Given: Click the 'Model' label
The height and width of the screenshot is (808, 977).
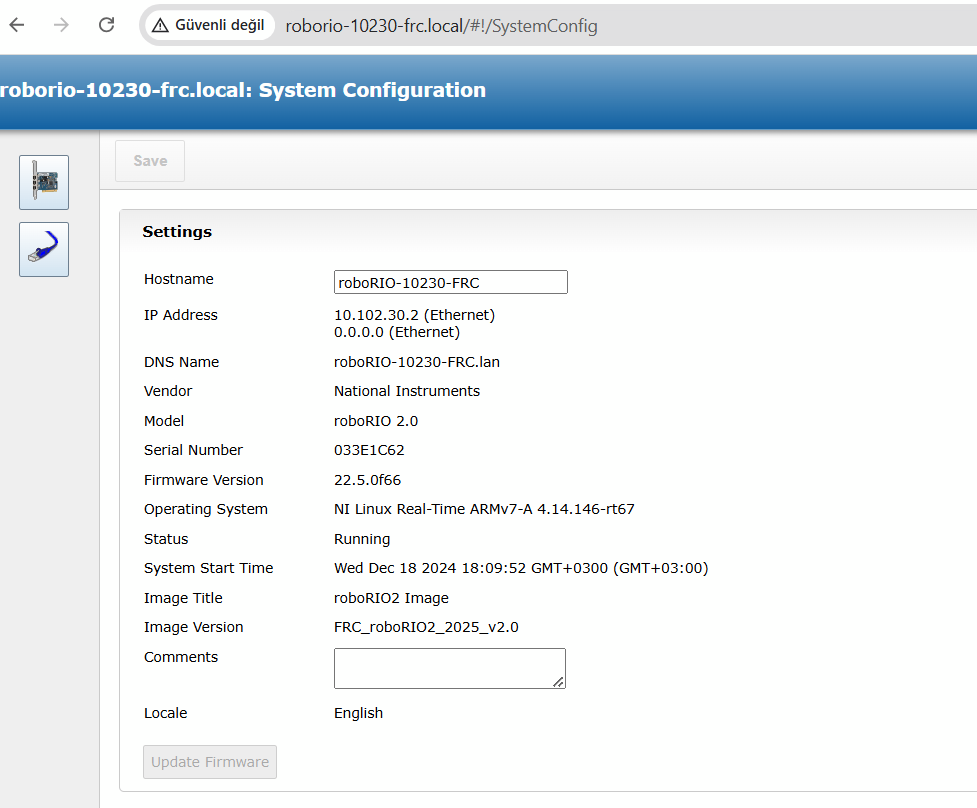Looking at the screenshot, I should [x=164, y=421].
